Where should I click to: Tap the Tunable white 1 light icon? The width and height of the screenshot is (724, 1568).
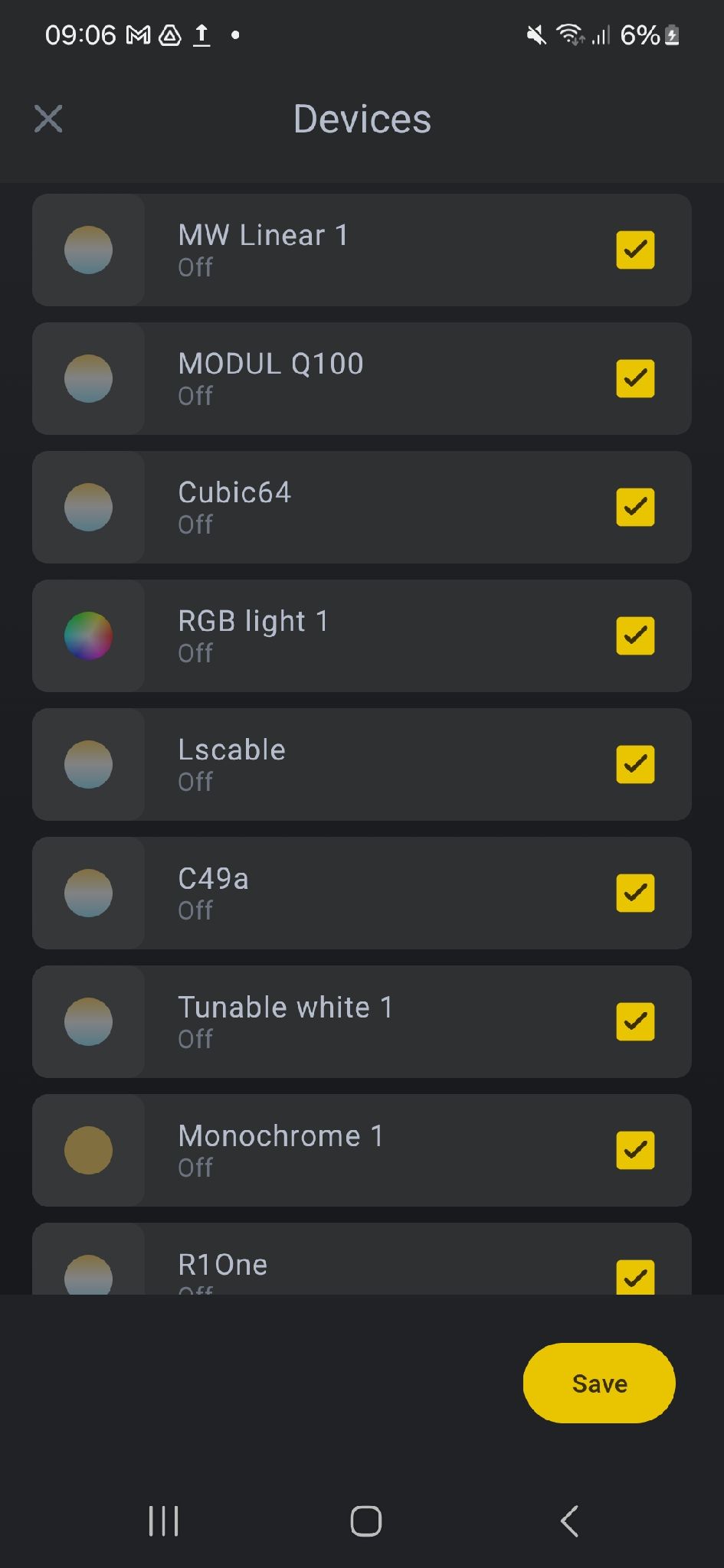pos(88,1021)
